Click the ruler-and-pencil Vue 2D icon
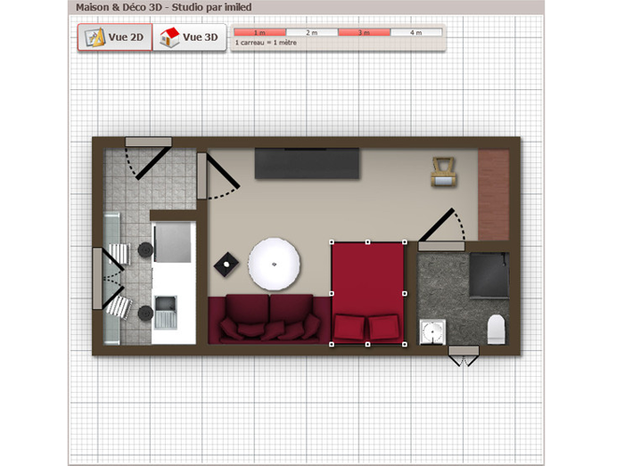 (95, 37)
